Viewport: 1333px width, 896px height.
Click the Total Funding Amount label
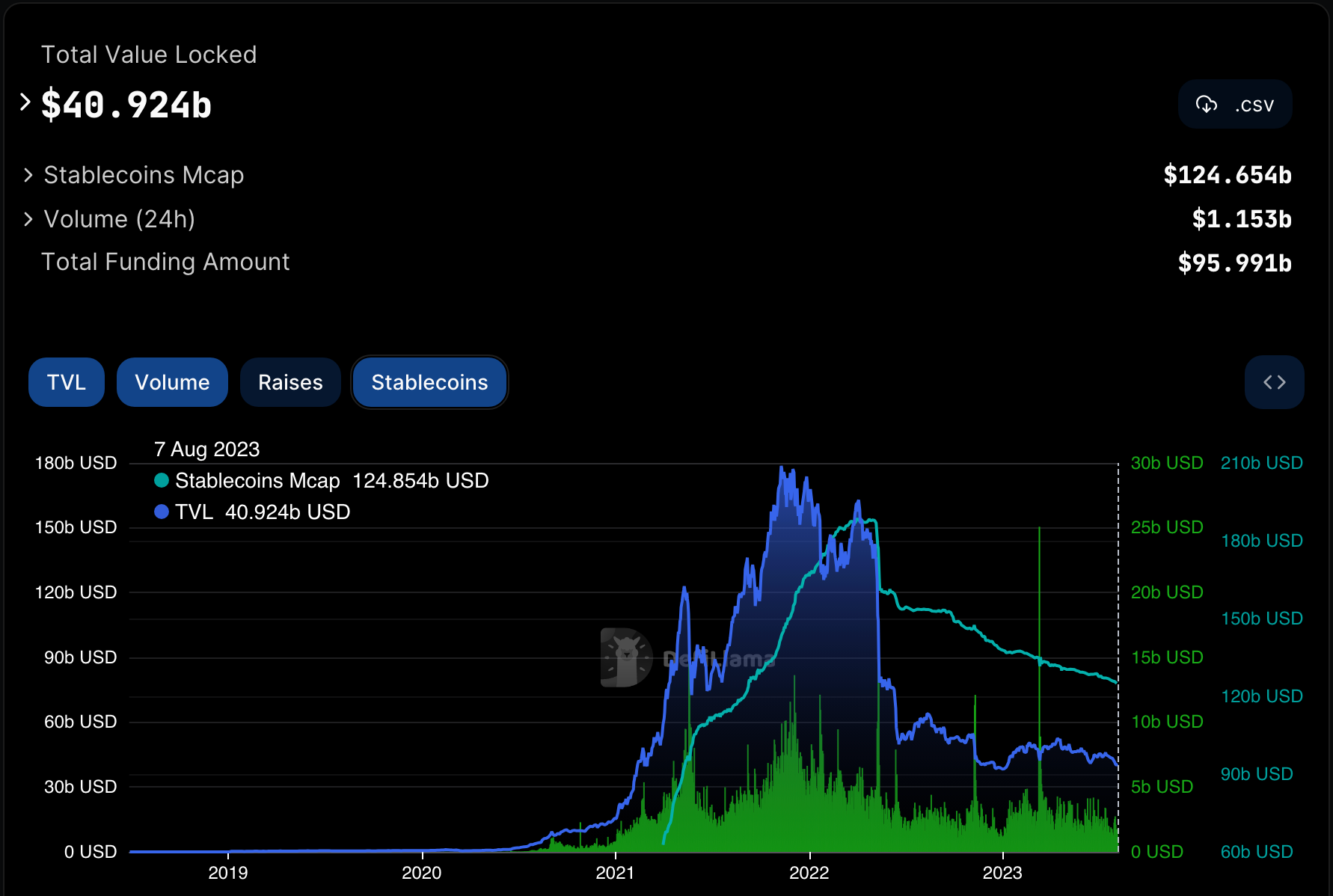(x=165, y=262)
